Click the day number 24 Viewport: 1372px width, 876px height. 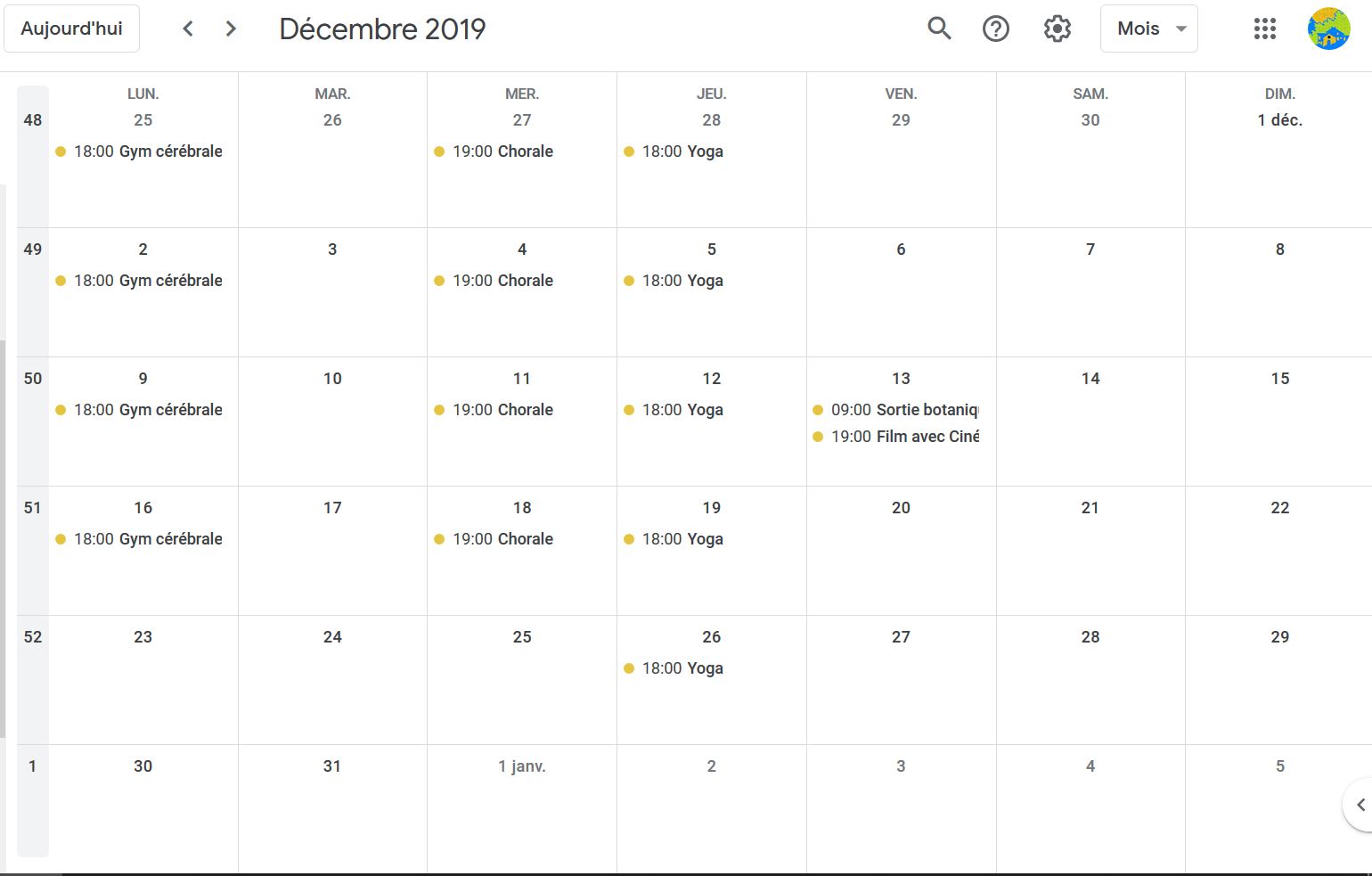coord(332,637)
